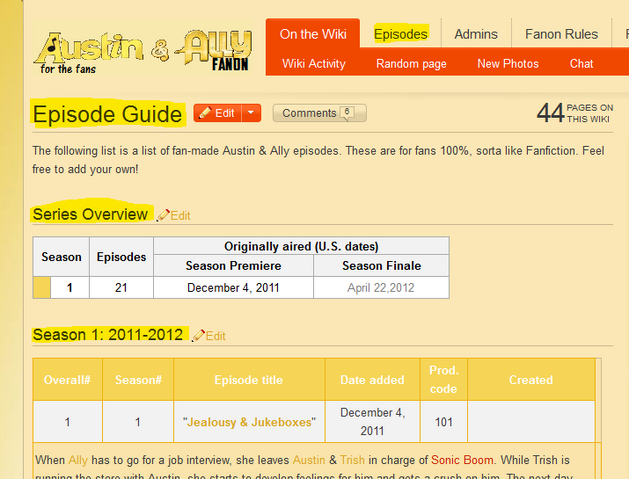Follow the Trish link in the summary
Screen dimensions: 629x479
(352, 460)
